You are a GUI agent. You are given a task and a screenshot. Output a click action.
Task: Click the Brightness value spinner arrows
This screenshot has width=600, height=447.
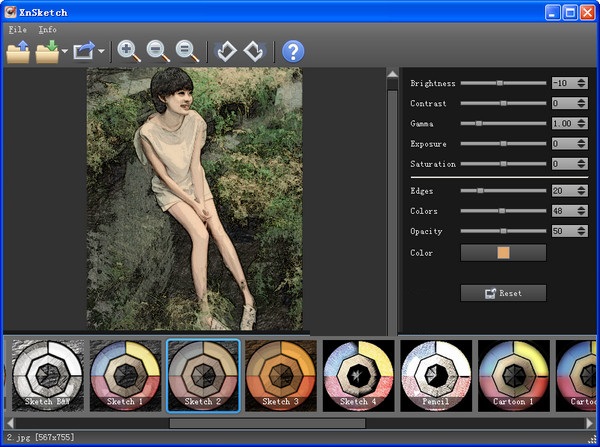tap(582, 83)
